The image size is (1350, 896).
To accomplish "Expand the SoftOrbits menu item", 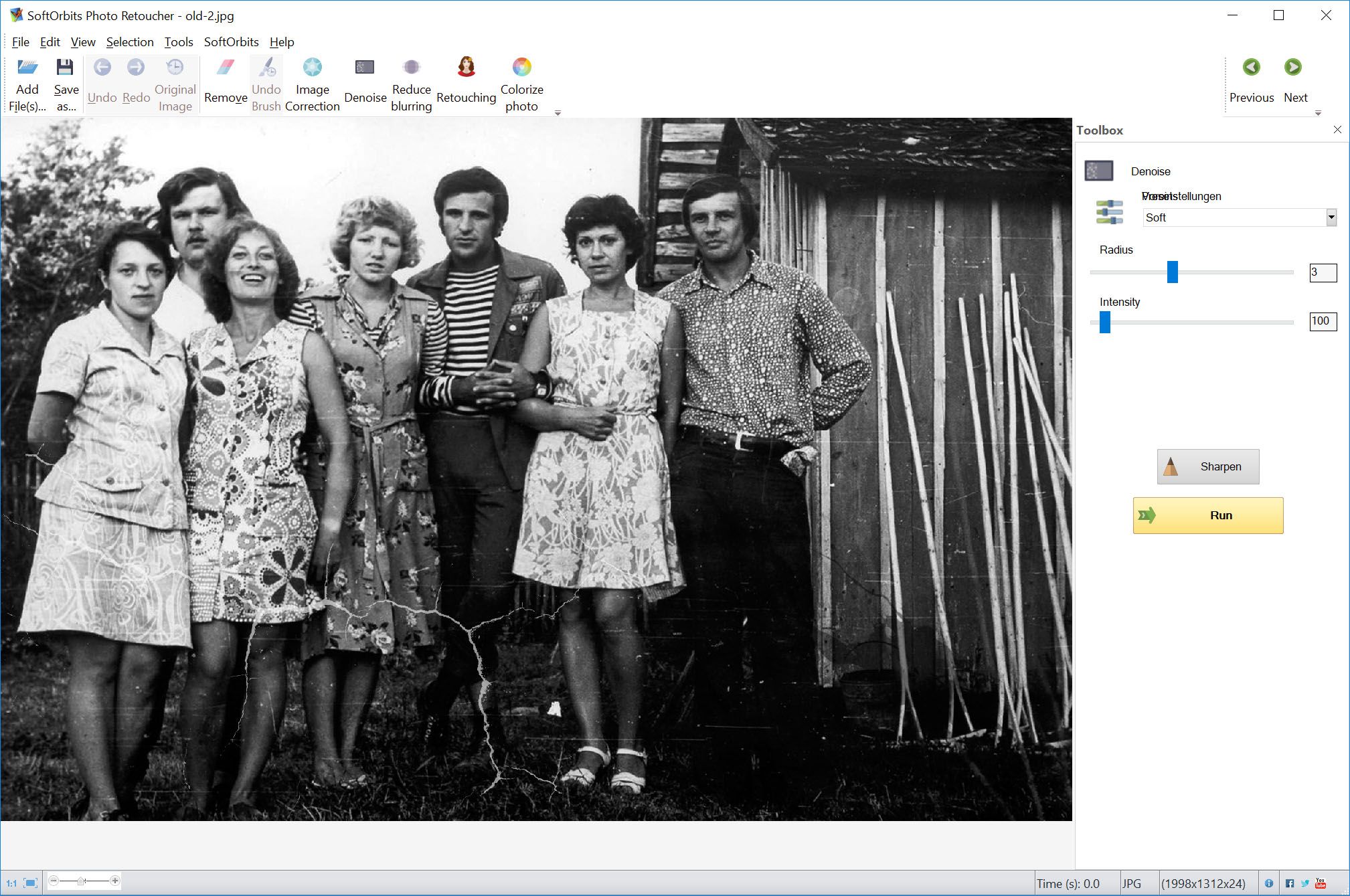I will [231, 41].
